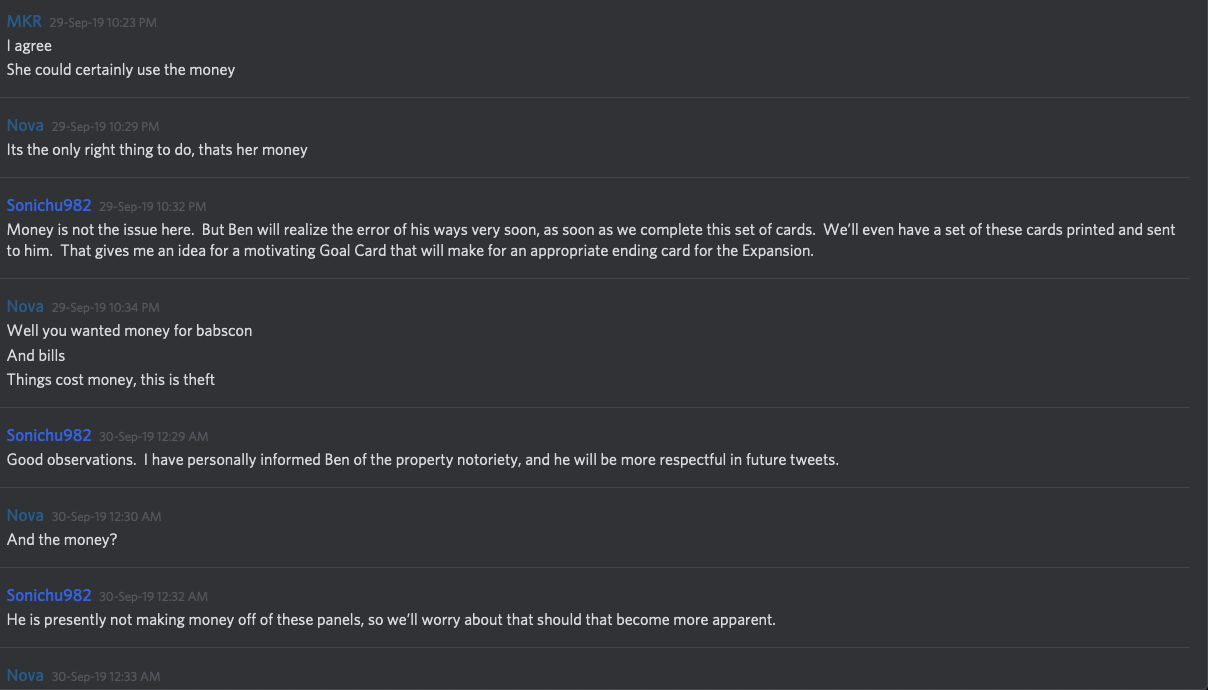Open Sonichu982 profile from 10:32 PM message

click(x=49, y=205)
